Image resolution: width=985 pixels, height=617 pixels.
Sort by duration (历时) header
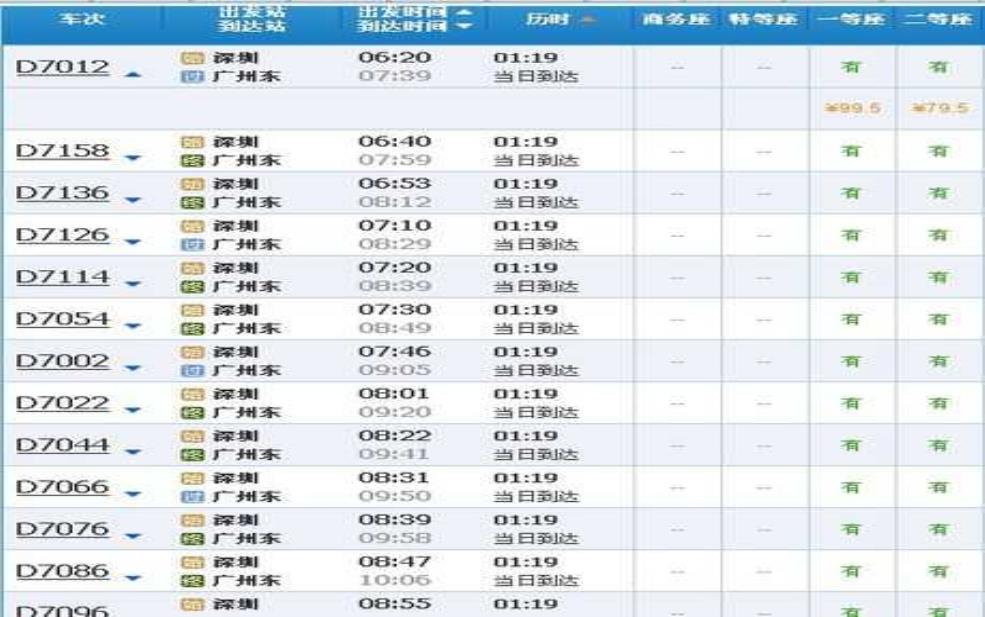tap(559, 19)
